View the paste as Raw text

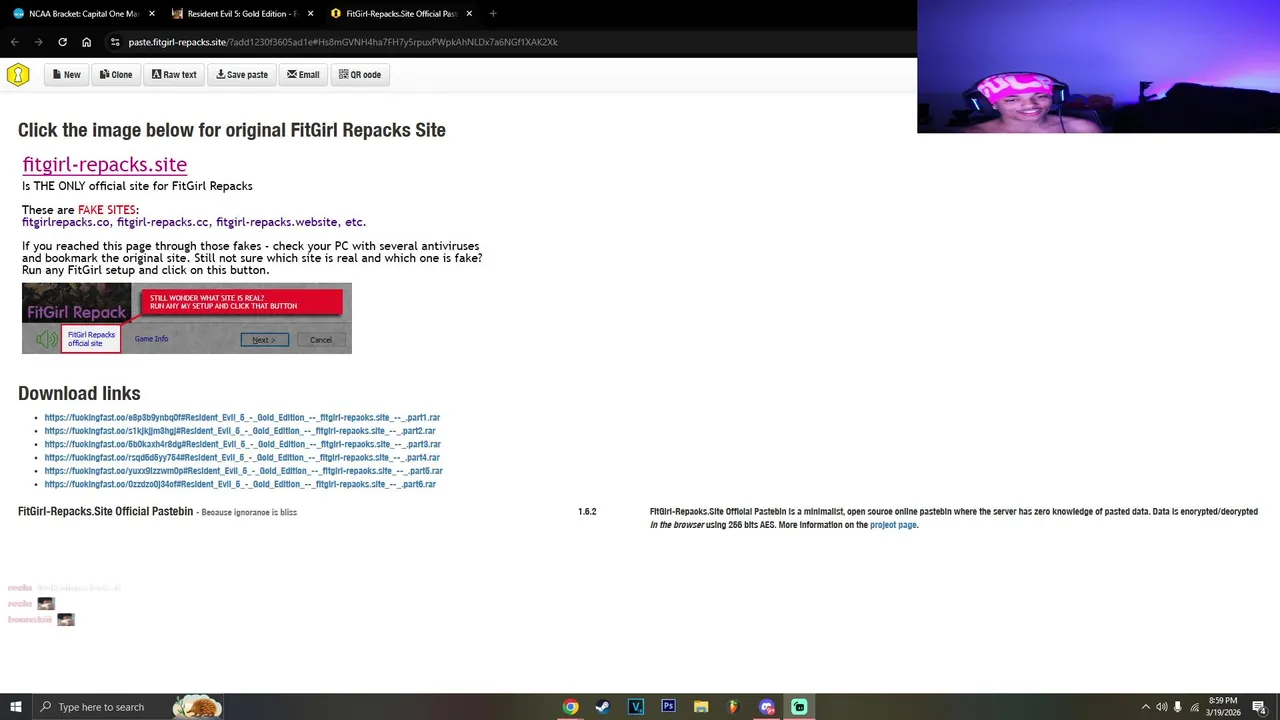(174, 75)
